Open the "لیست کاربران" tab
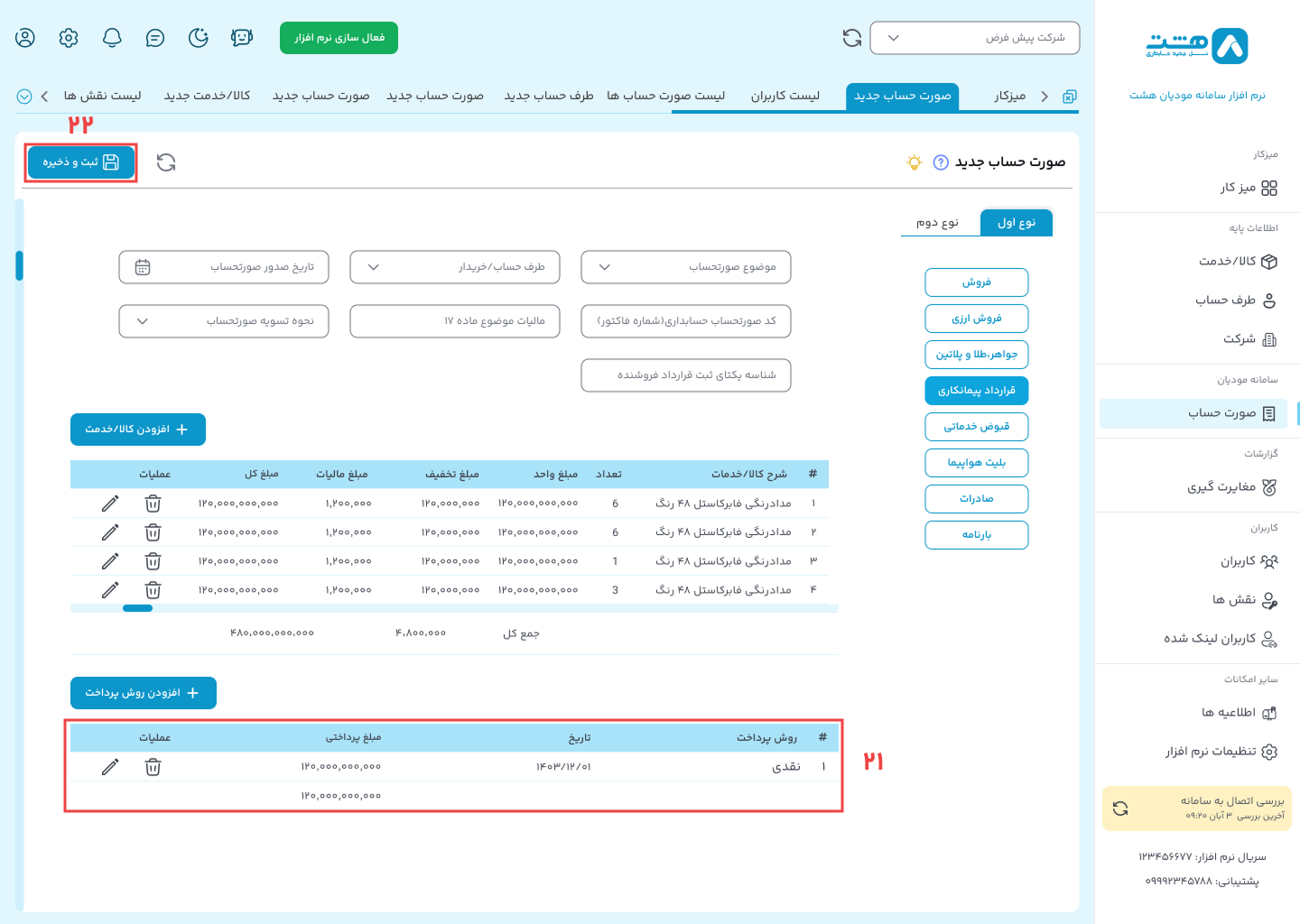The image size is (1300, 924). [785, 96]
